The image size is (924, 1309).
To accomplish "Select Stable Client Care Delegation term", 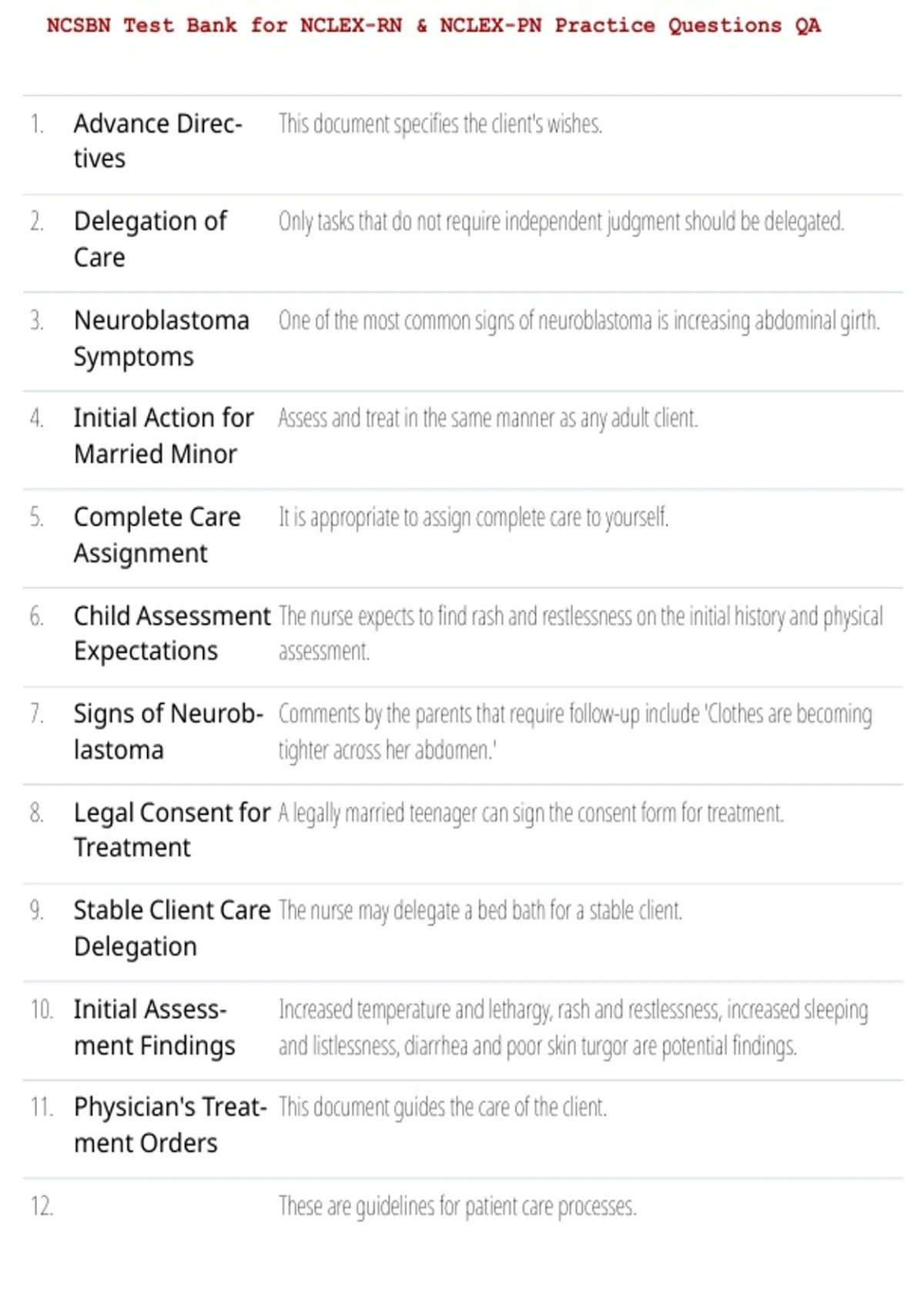I will 172,928.
